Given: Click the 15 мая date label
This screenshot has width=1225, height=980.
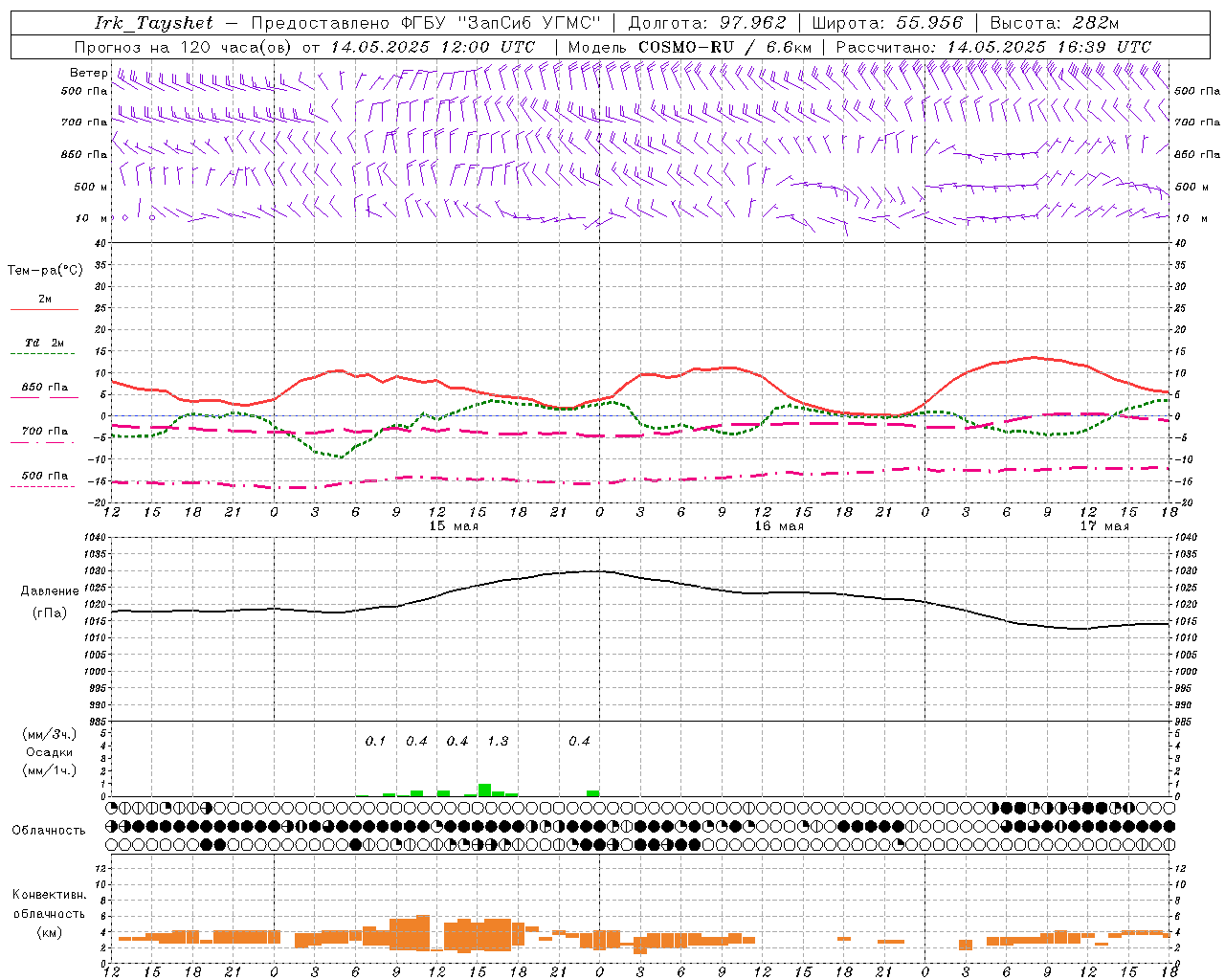Looking at the screenshot, I should pos(454,525).
